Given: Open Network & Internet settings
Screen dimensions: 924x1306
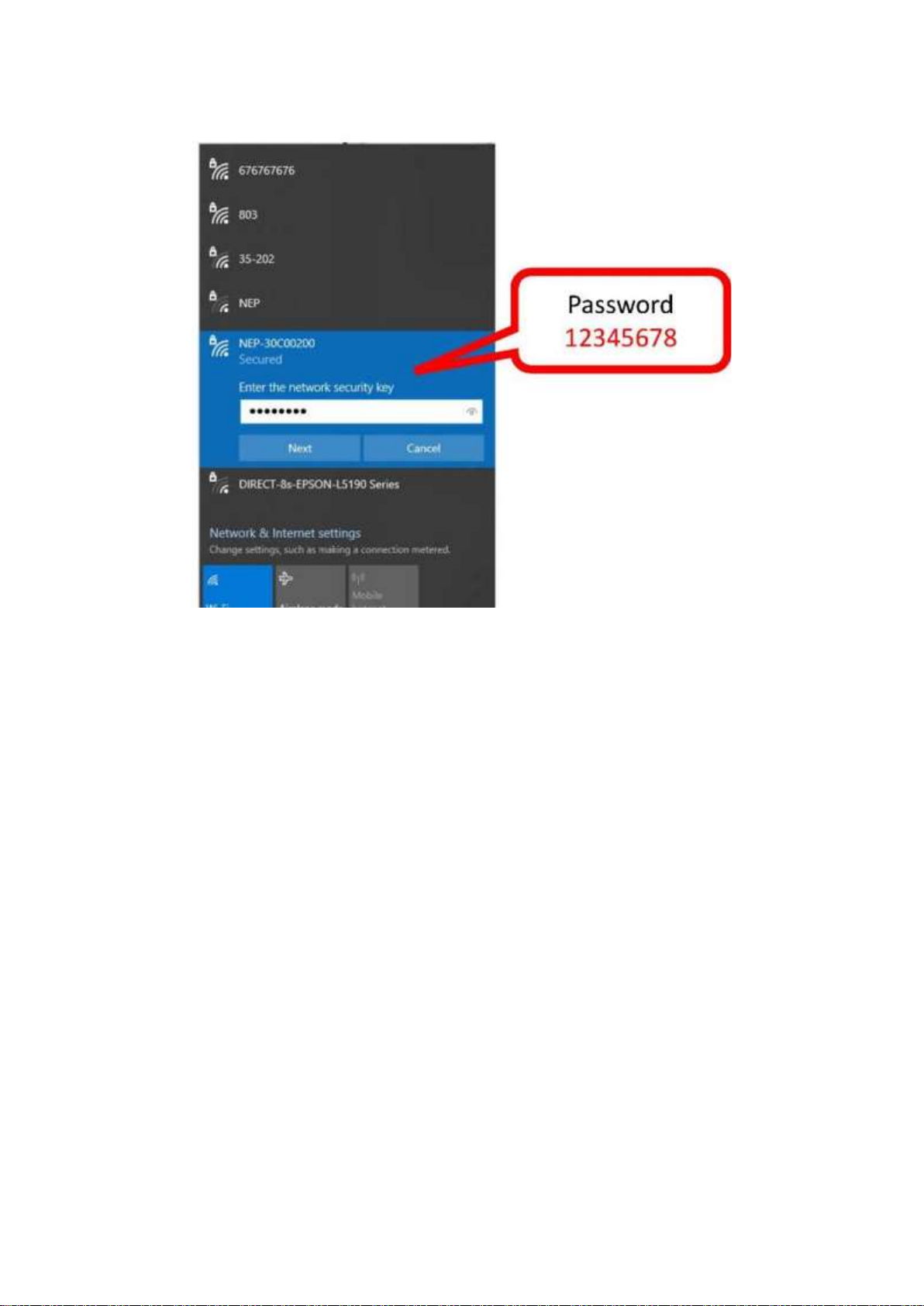Looking at the screenshot, I should pyautogui.click(x=284, y=533).
